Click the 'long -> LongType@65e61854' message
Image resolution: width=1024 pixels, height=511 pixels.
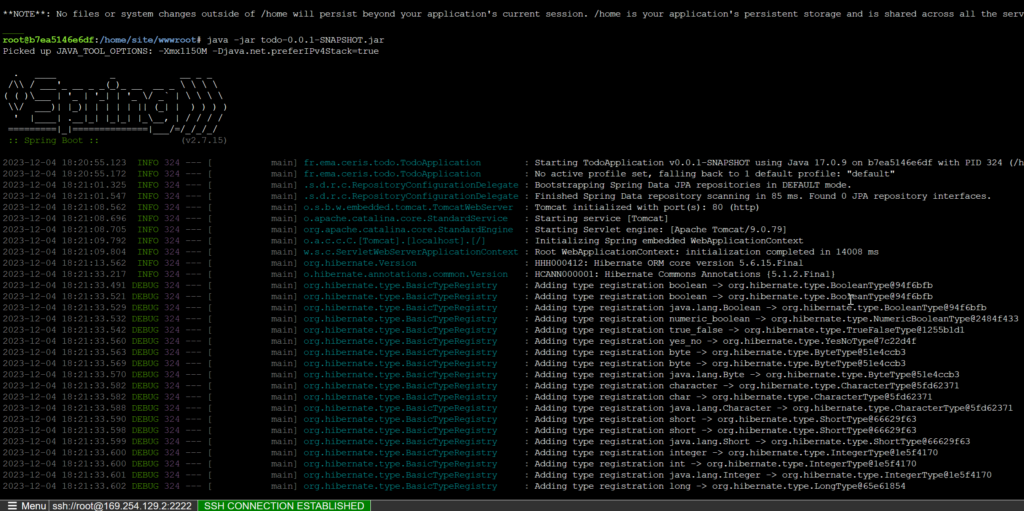[720, 486]
